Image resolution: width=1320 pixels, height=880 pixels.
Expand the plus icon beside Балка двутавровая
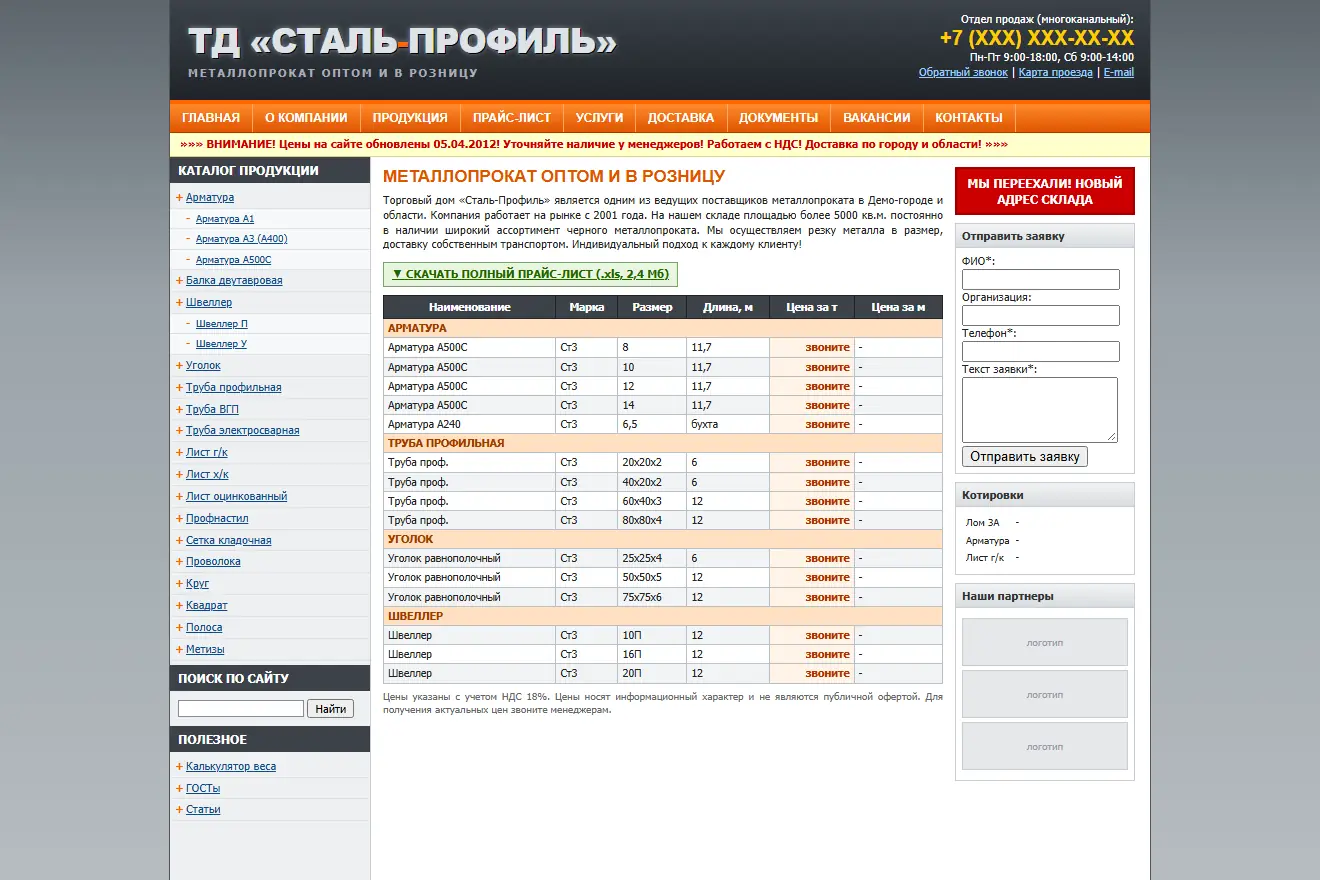click(179, 281)
